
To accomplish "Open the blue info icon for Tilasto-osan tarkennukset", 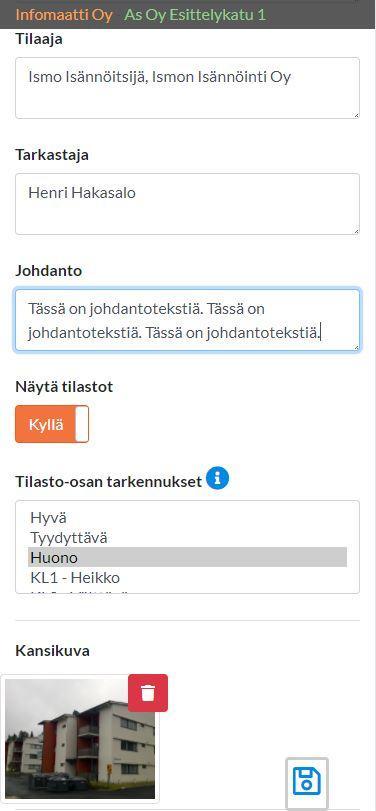I will click(217, 479).
